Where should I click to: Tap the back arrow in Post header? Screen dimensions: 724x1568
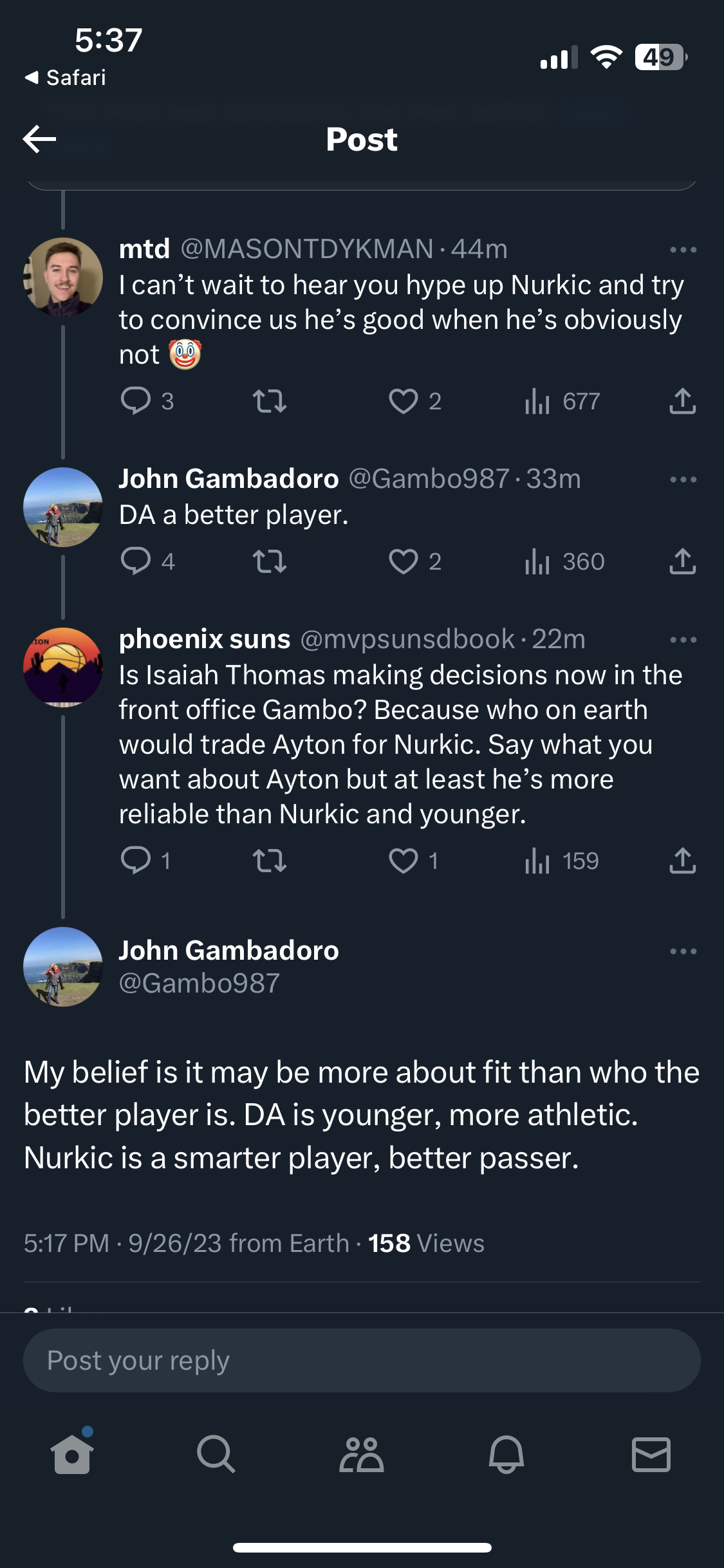tap(39, 139)
